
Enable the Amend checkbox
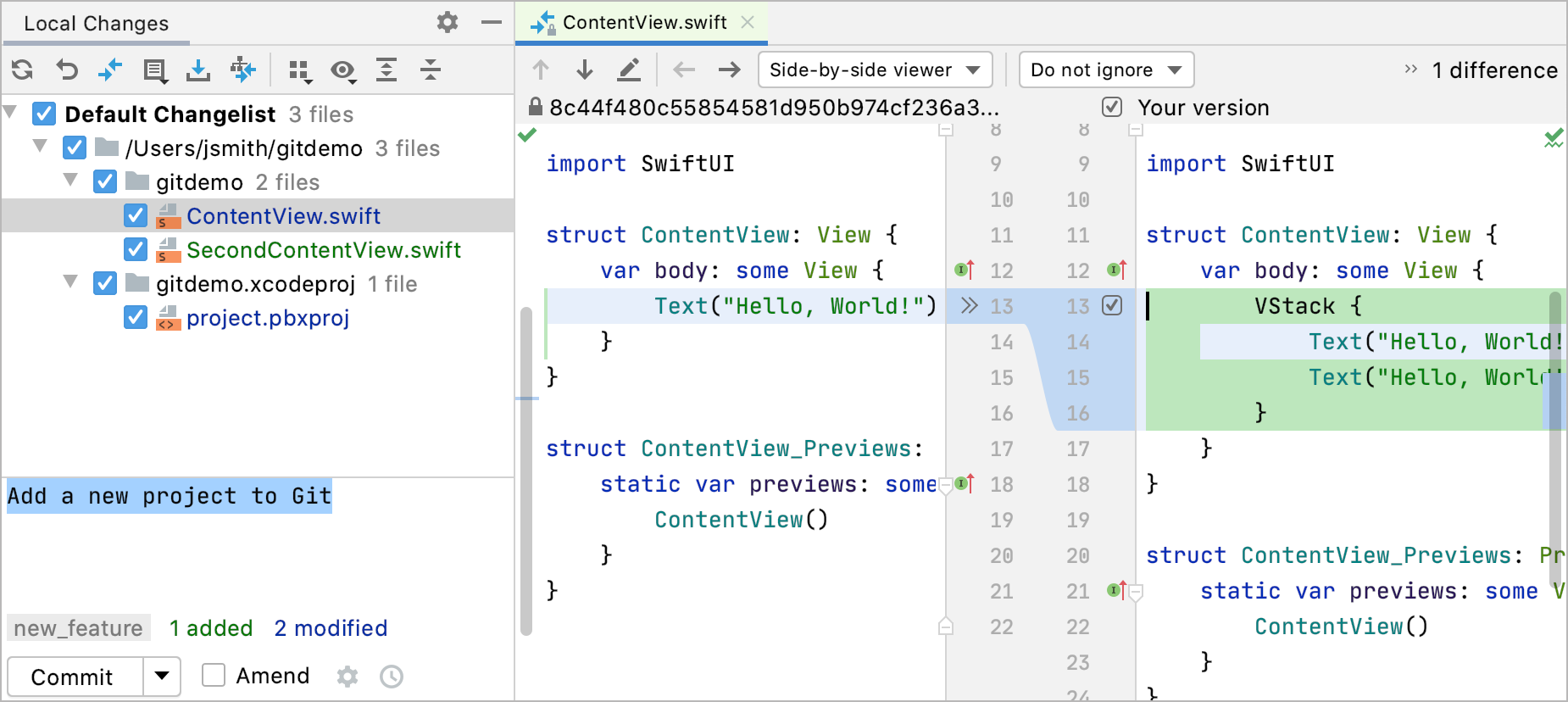click(214, 676)
